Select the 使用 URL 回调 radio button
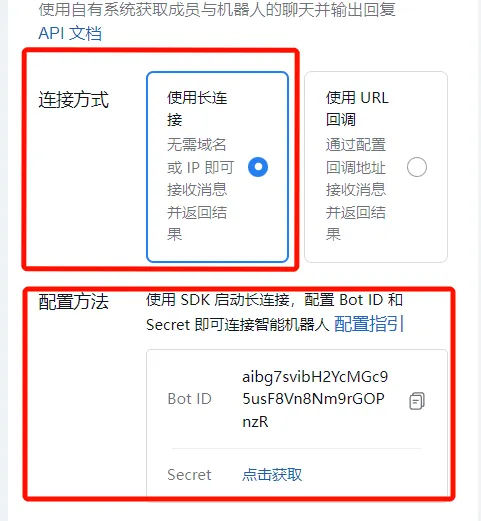This screenshot has height=521, width=481. 417,167
